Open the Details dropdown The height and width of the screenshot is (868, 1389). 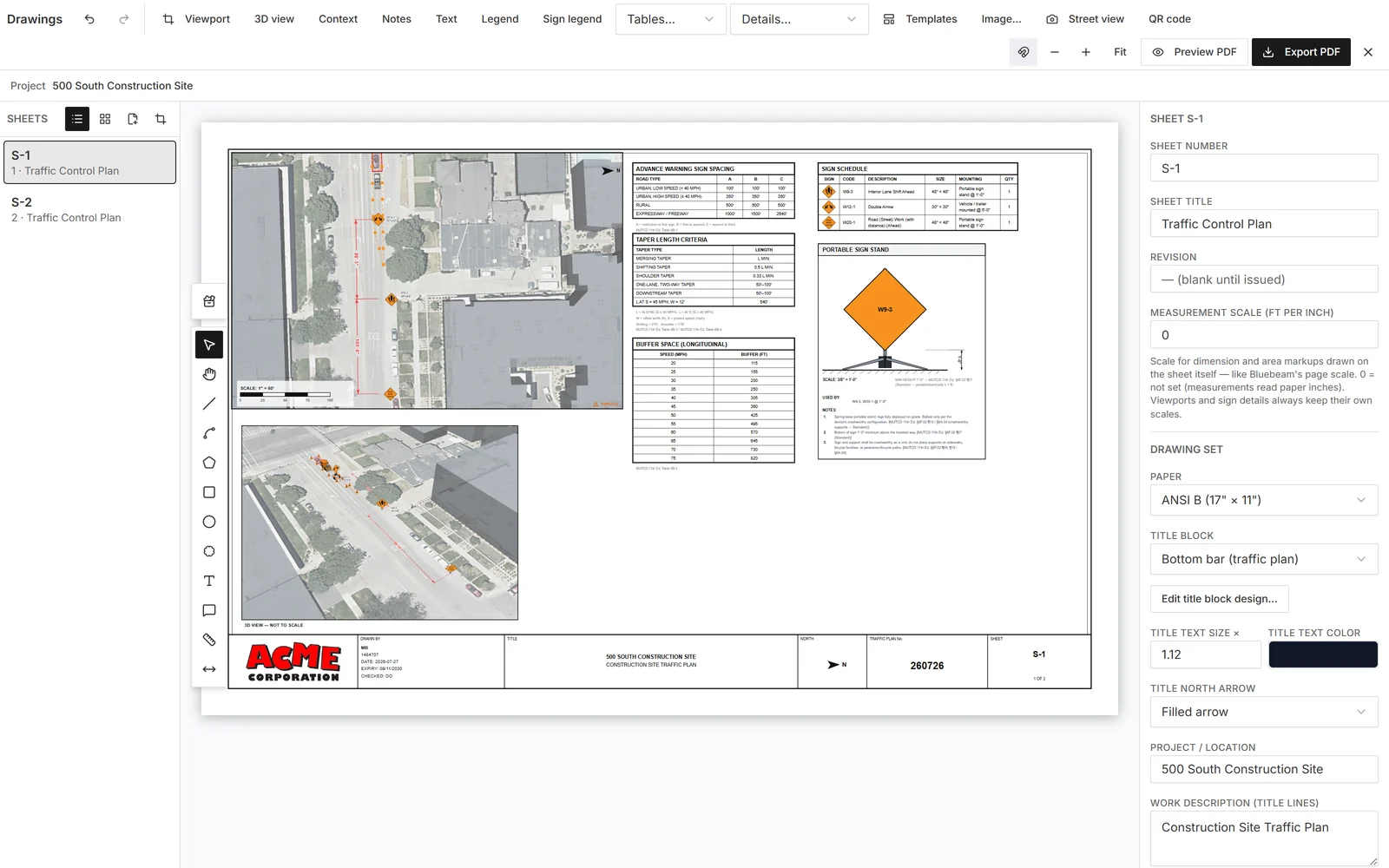coord(799,19)
